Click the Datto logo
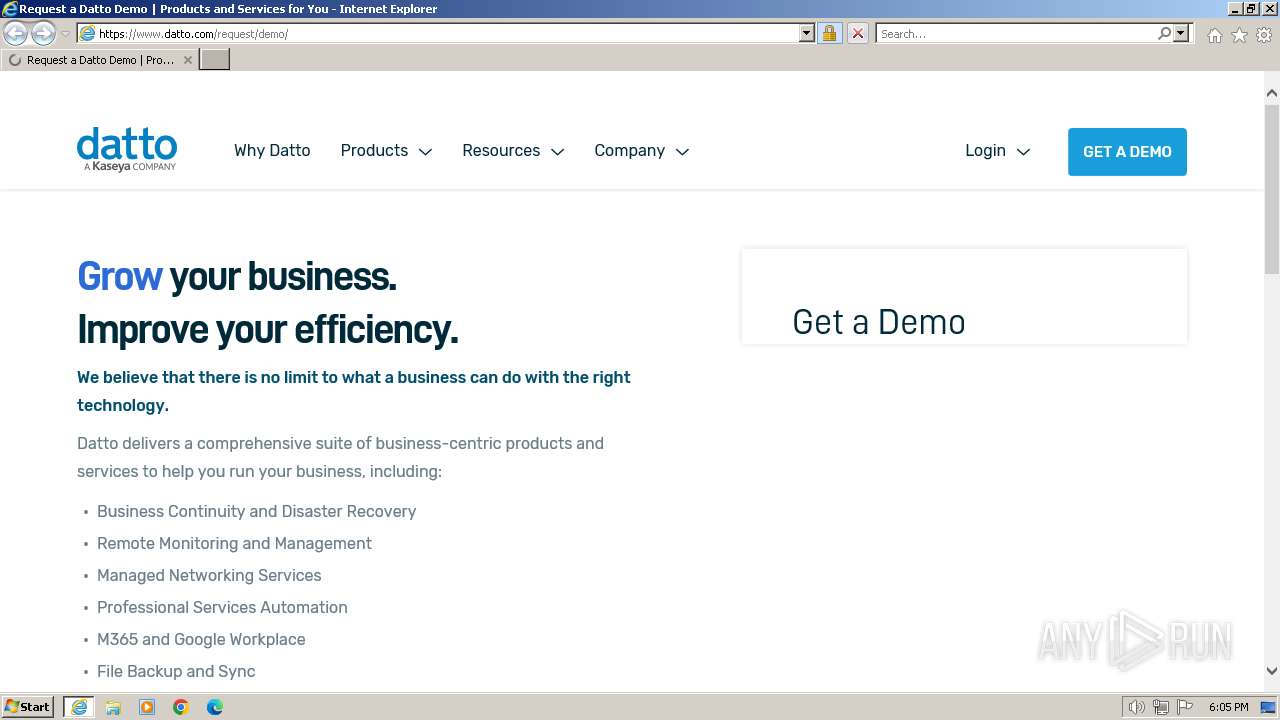Viewport: 1280px width, 720px height. pos(127,149)
